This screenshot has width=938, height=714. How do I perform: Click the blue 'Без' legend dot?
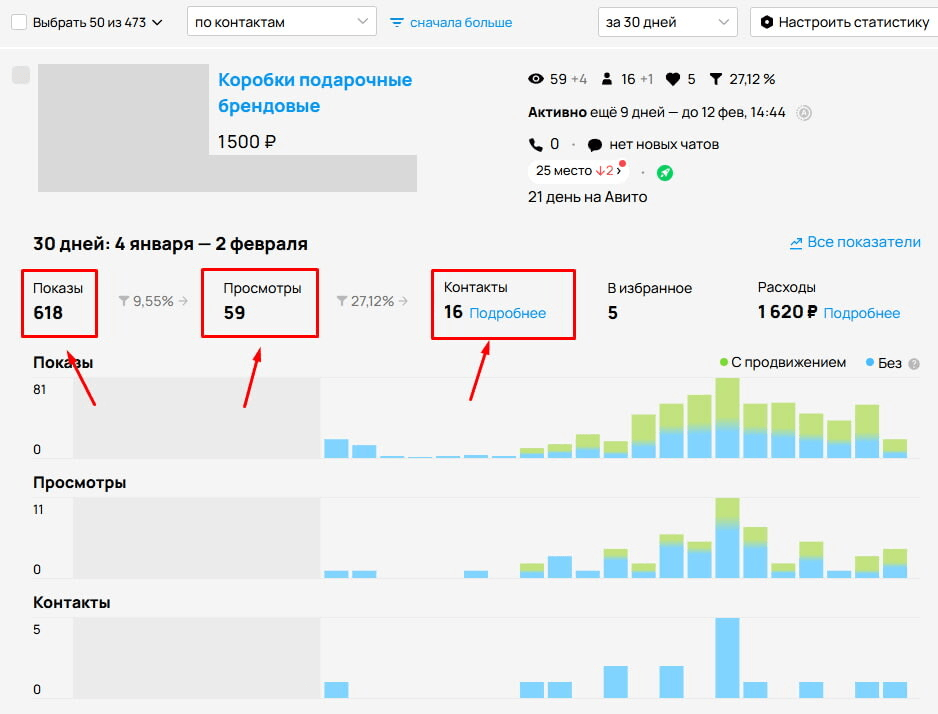(870, 362)
